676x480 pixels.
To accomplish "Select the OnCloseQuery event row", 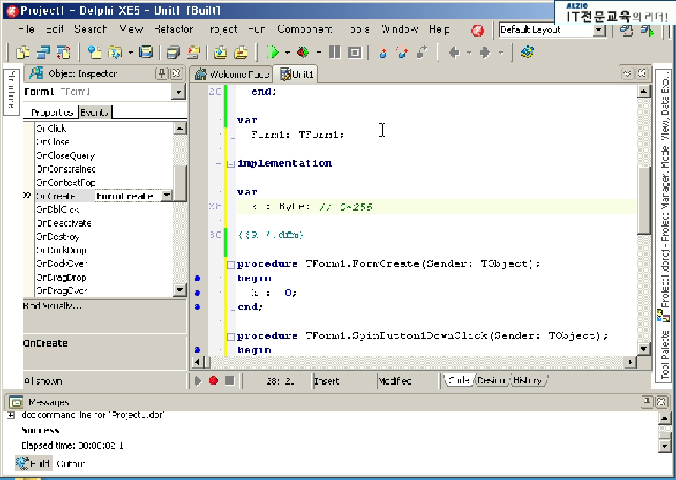I will (x=103, y=155).
